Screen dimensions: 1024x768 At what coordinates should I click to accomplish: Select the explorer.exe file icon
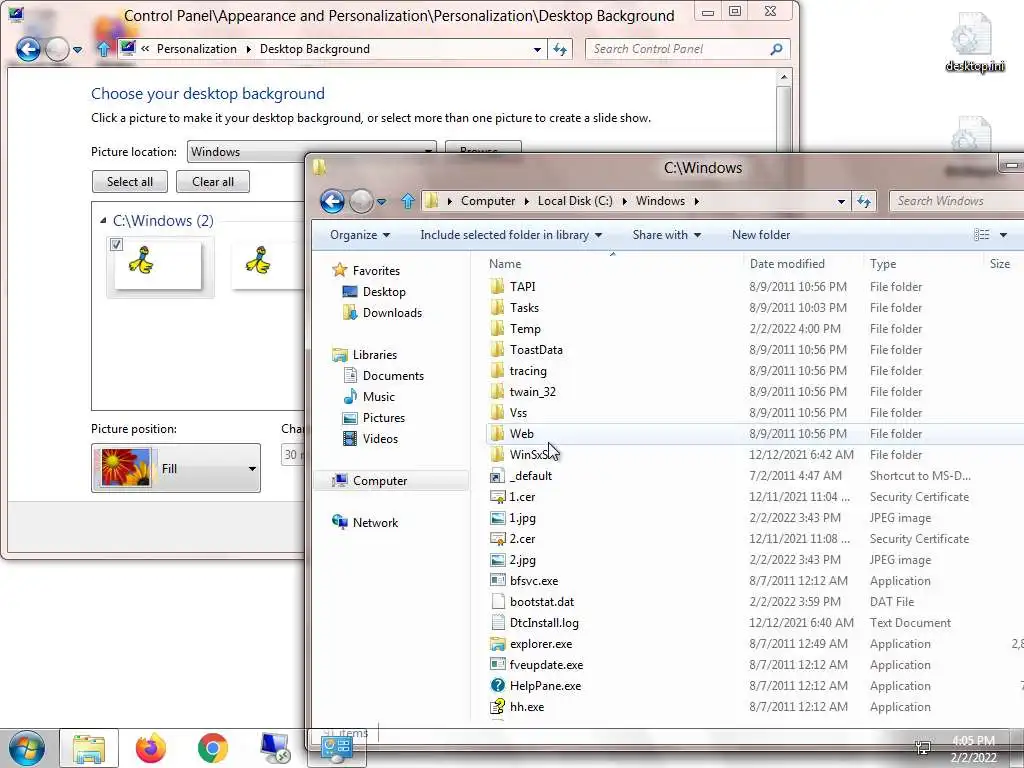498,644
